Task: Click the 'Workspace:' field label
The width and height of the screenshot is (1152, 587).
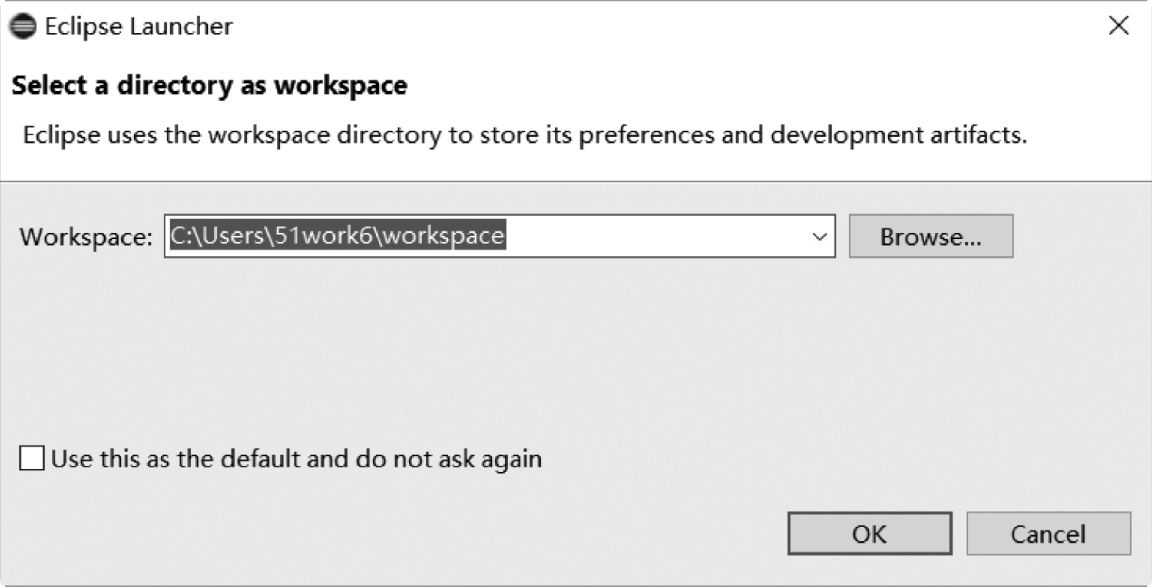Action: (x=86, y=237)
